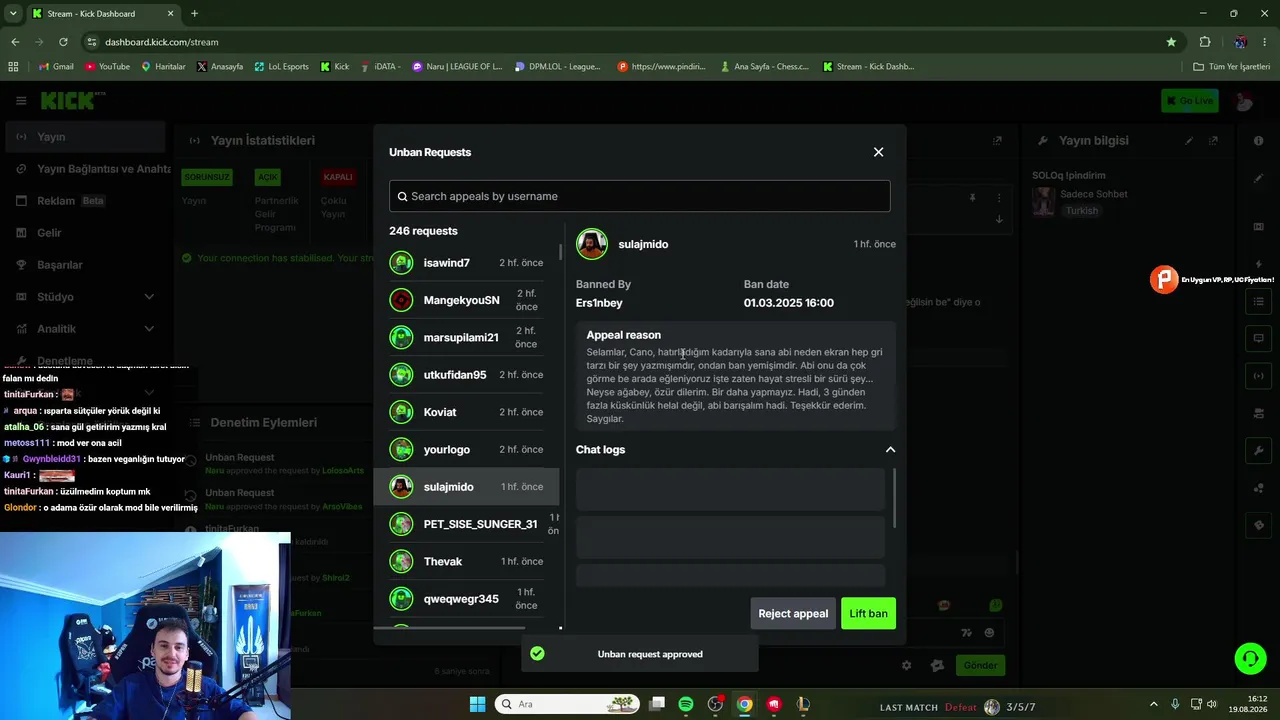This screenshot has width=1280, height=720.
Task: Click the banning moderator name Ers1nbey
Action: [x=599, y=303]
